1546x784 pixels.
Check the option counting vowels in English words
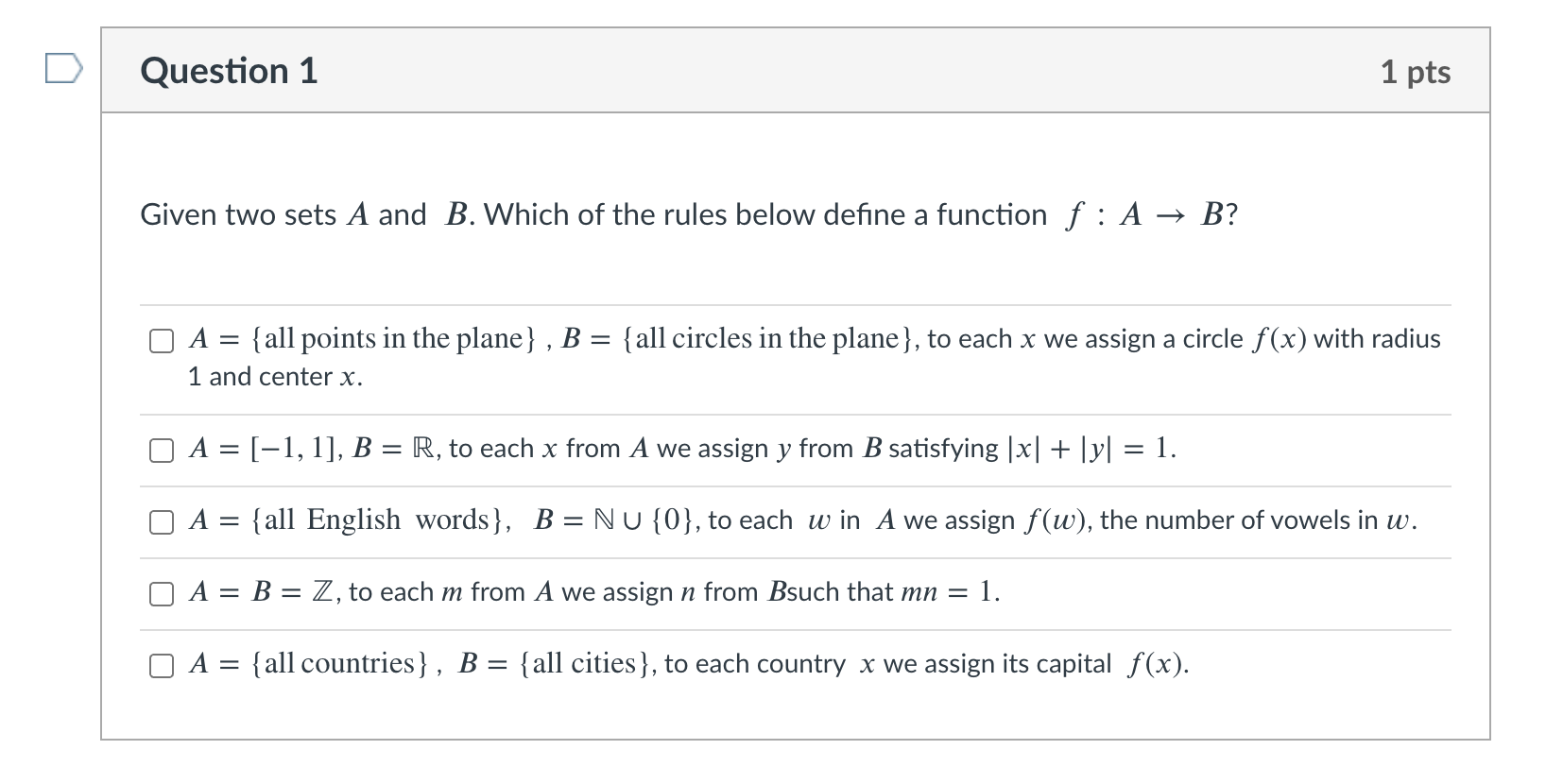tap(161, 522)
